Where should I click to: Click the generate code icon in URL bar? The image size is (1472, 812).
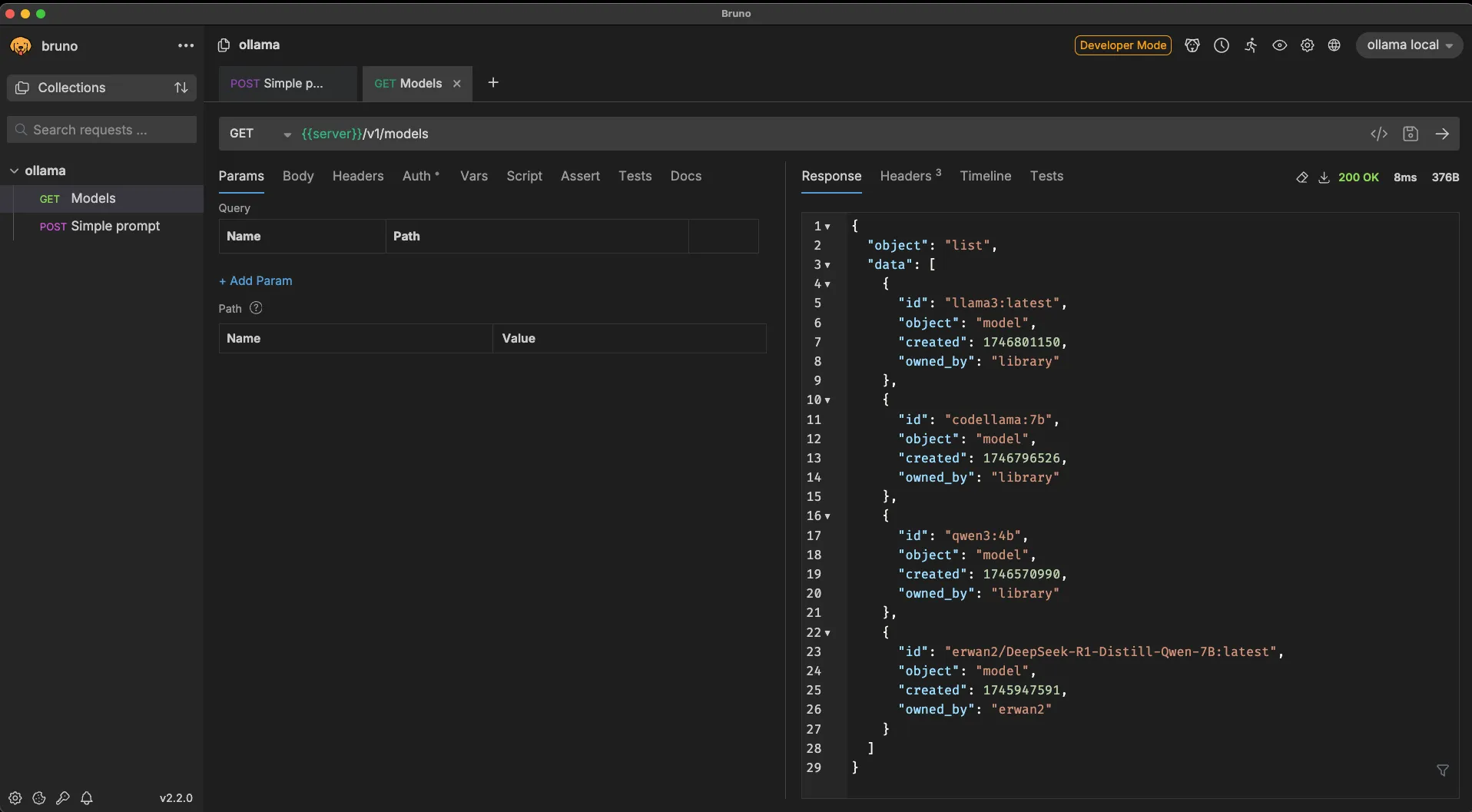[x=1379, y=134]
